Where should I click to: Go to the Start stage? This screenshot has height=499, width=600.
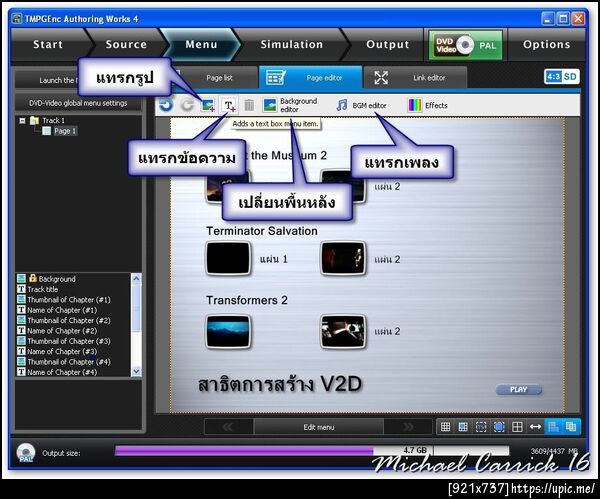pos(48,44)
